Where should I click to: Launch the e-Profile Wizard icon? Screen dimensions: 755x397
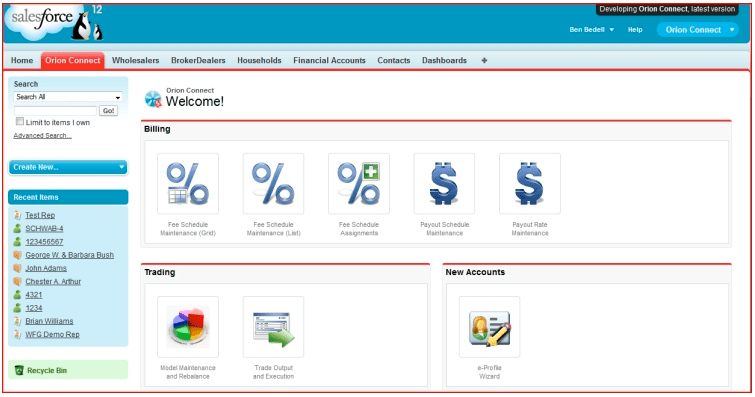pos(489,327)
